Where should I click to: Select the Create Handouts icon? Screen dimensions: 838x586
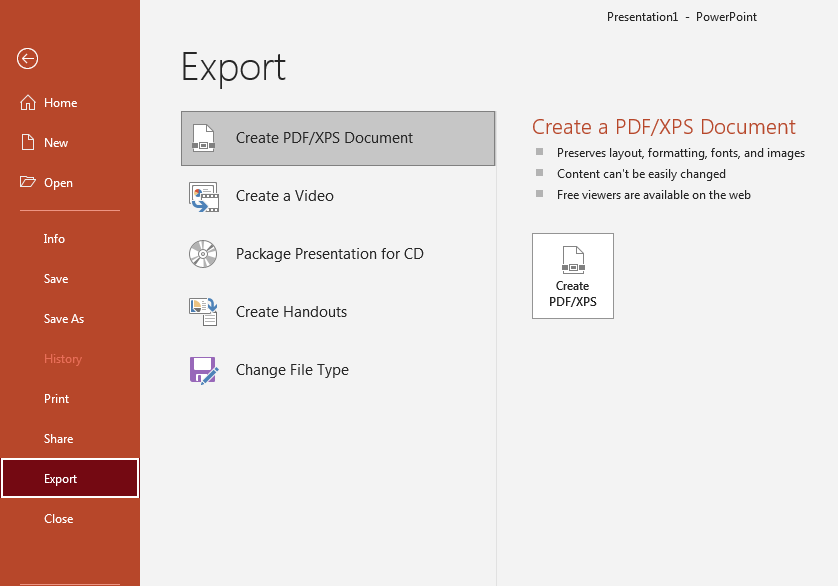point(203,312)
